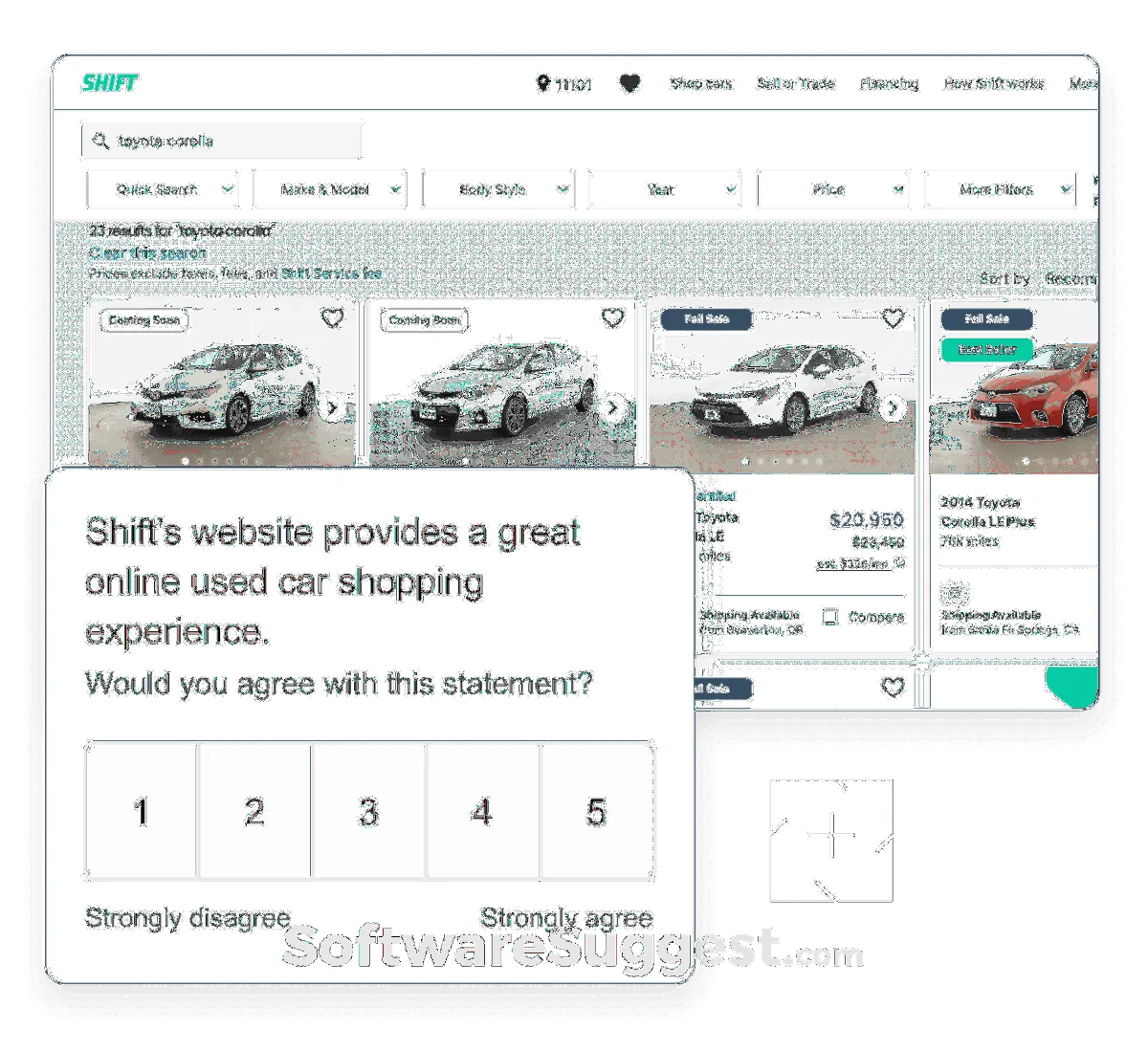Go to the Financing page
1148x1051 pixels.
[x=891, y=83]
